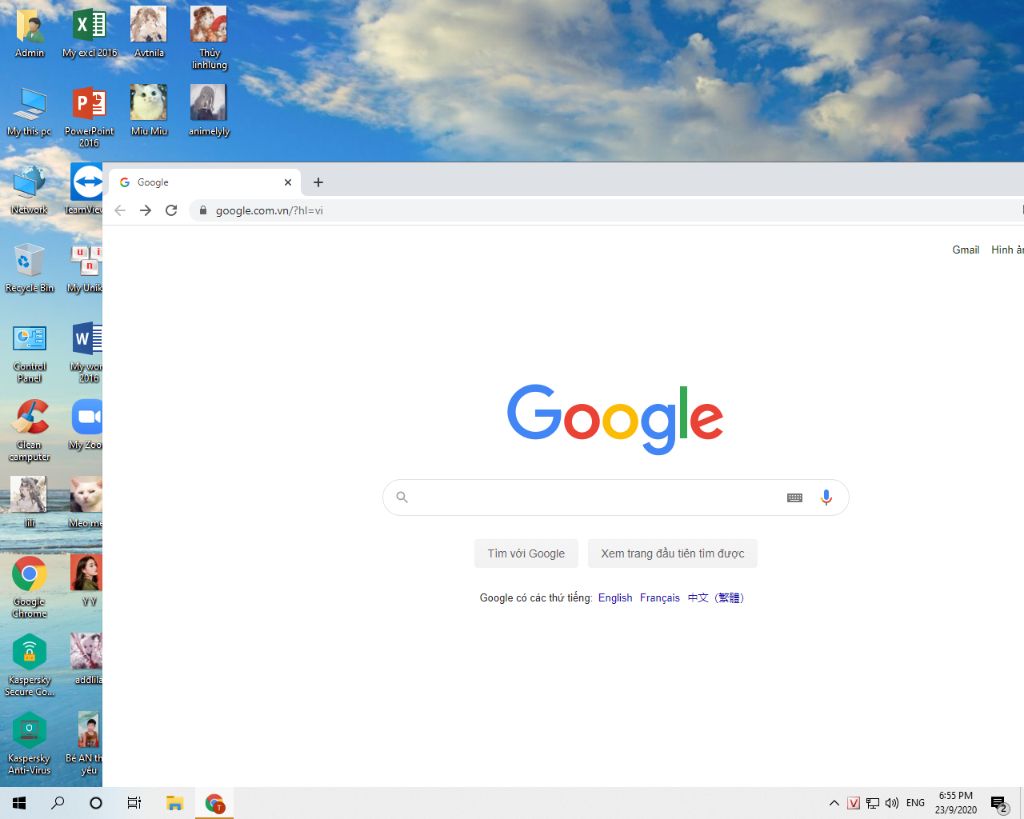Focus the Google search box
Image resolution: width=1024 pixels, height=819 pixels.
615,498
